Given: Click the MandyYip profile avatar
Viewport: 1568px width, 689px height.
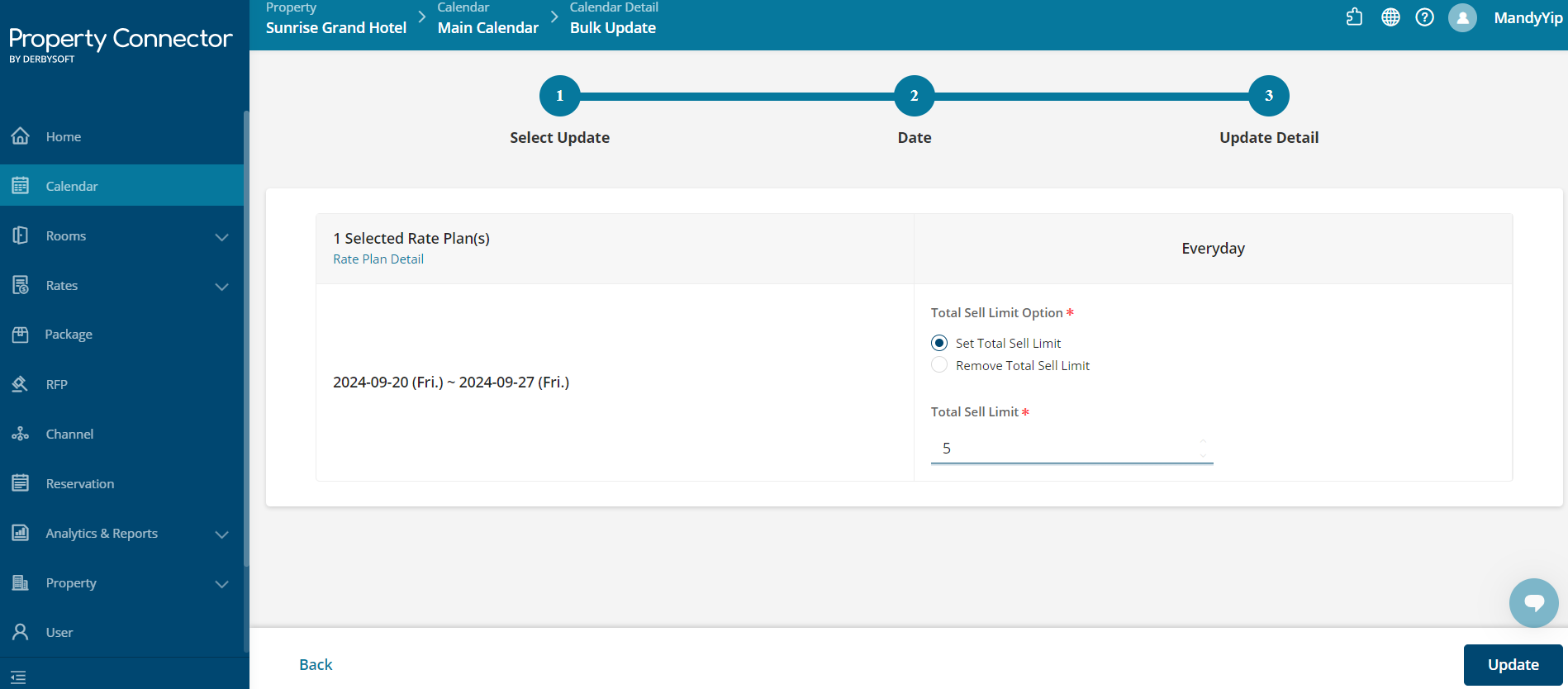Looking at the screenshot, I should pyautogui.click(x=1462, y=17).
